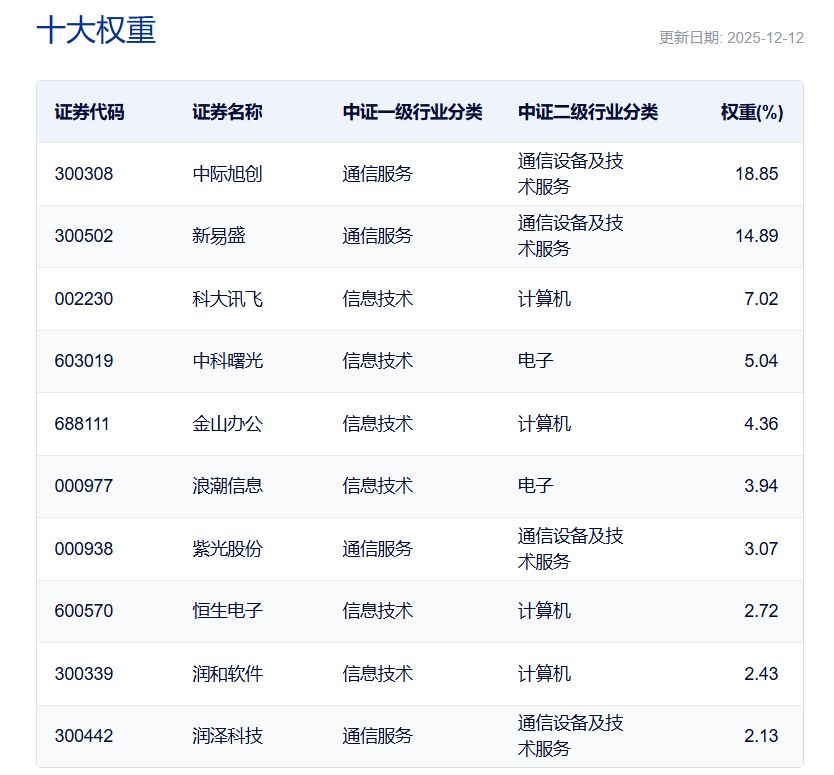Select security code 000938
Viewport: 834px width, 775px height.
(x=84, y=549)
